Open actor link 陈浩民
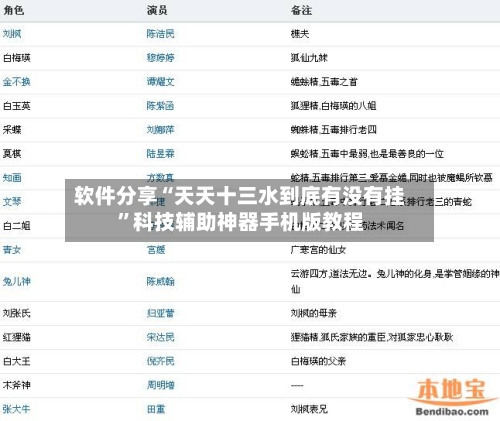Viewport: 500px width, 421px height. (x=160, y=34)
